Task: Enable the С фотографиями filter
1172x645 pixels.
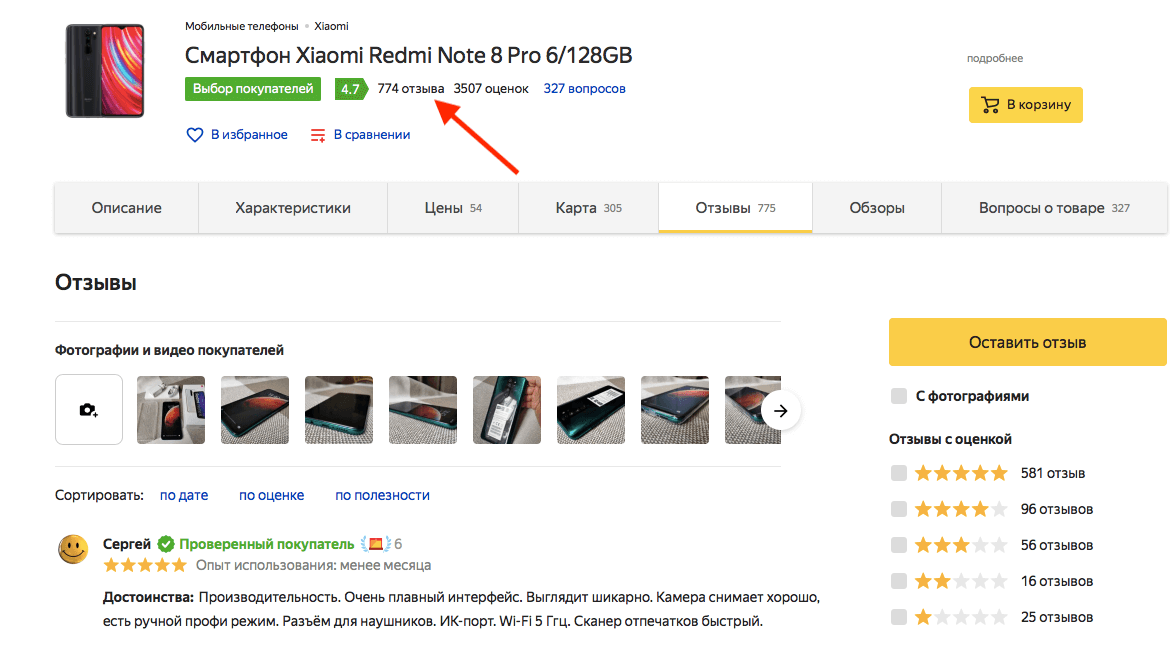Action: (x=898, y=396)
